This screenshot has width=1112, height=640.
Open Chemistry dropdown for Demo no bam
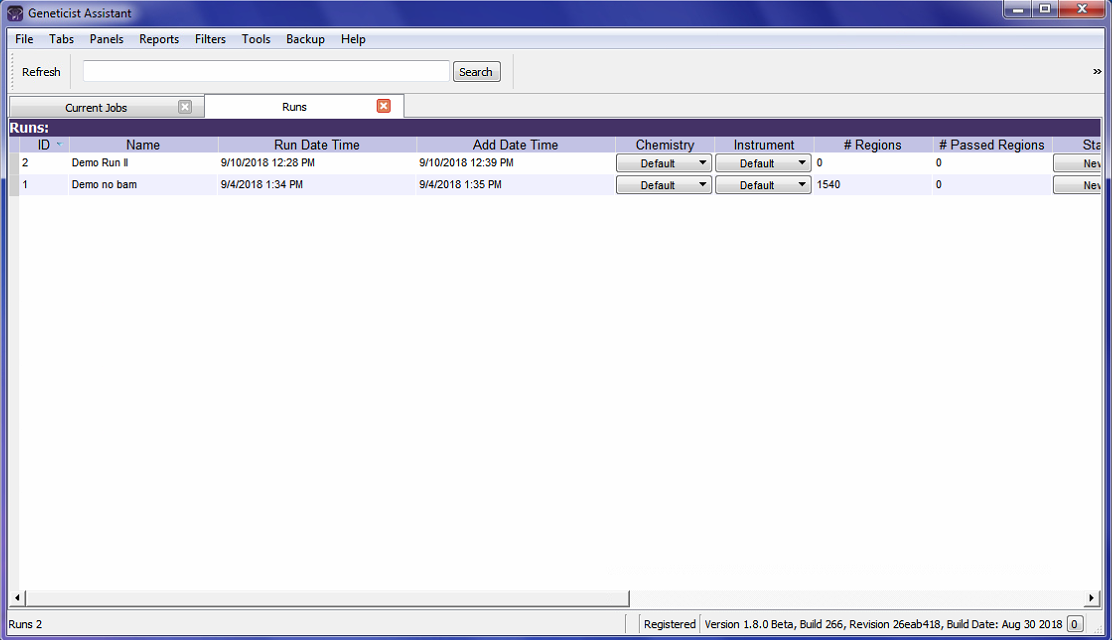click(664, 185)
